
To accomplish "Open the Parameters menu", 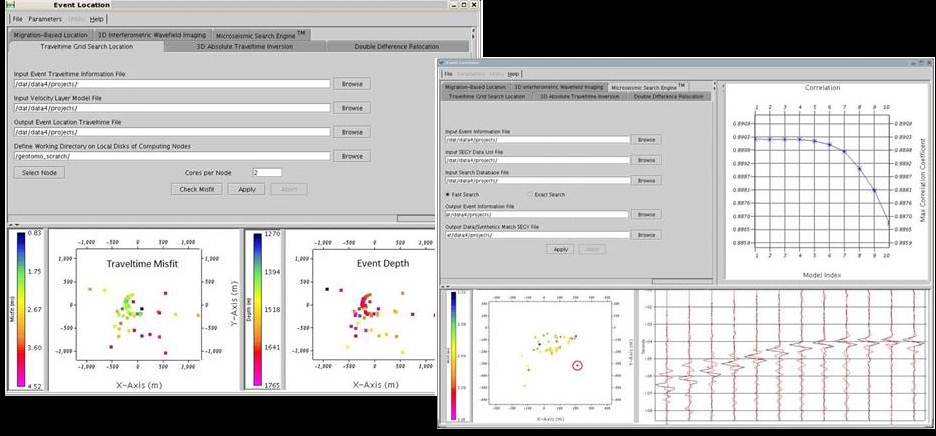I will pos(45,19).
